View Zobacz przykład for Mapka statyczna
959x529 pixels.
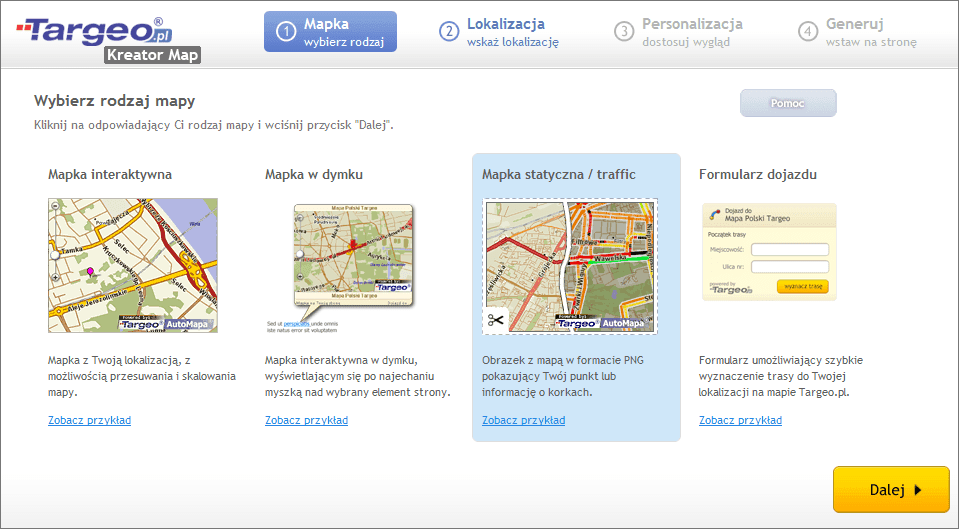pyautogui.click(x=523, y=420)
